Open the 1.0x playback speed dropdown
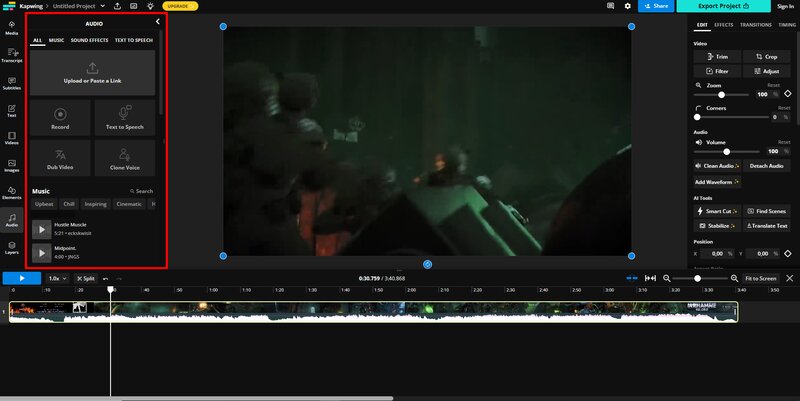This screenshot has height=401, width=800. [x=57, y=279]
